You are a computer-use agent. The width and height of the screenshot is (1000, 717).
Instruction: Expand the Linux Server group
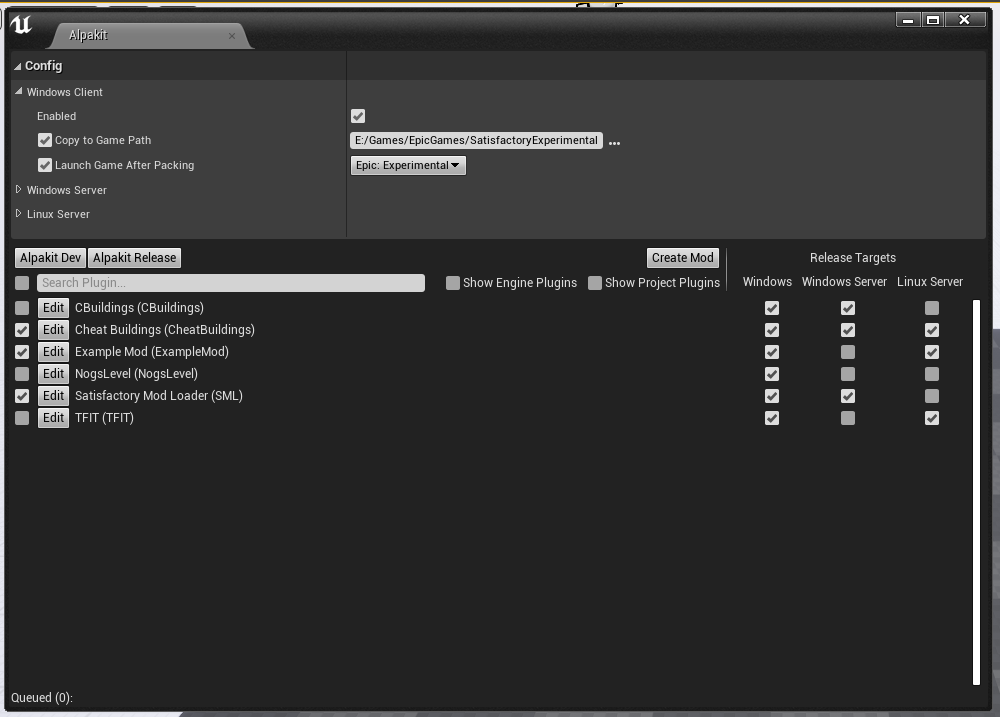coord(18,214)
